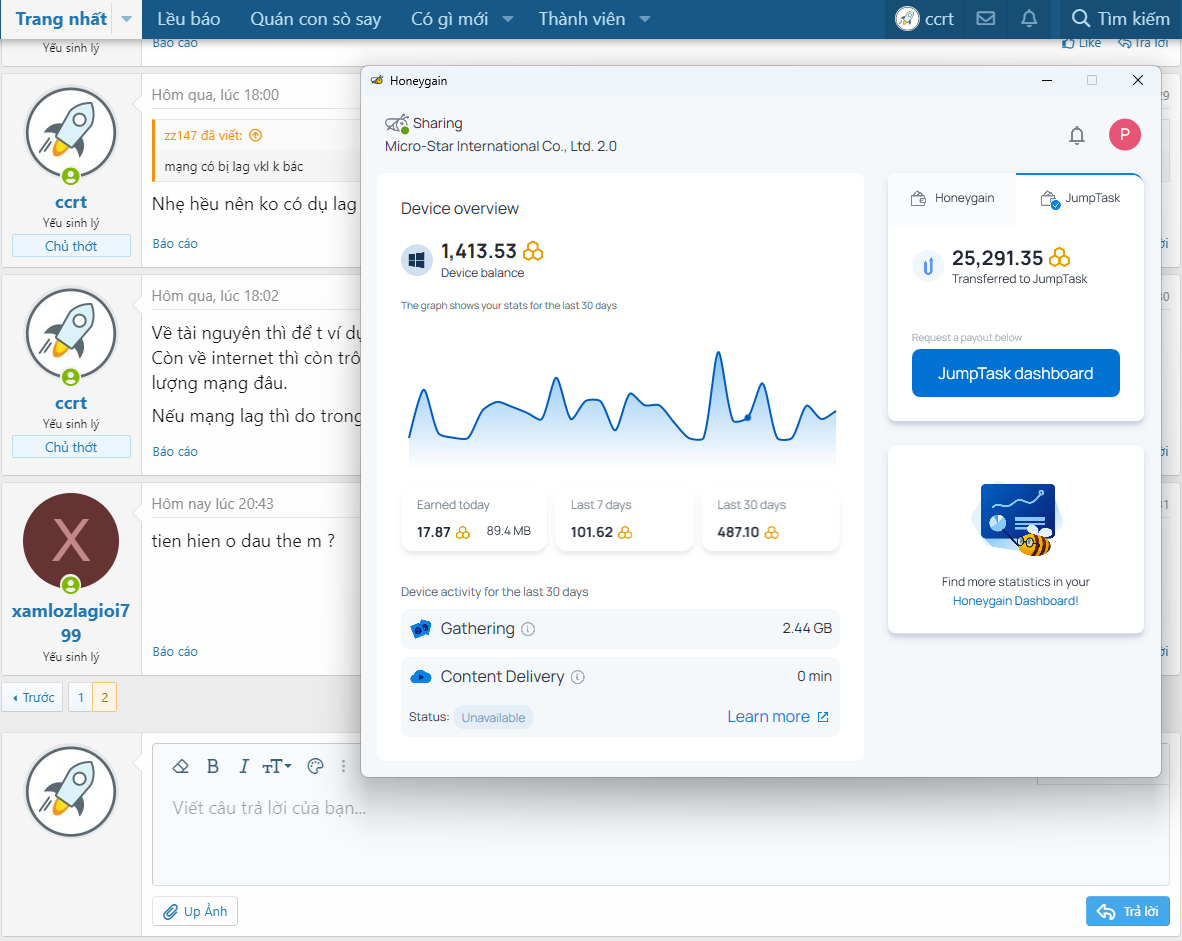Click the Content Delivery cloud icon
Image resolution: width=1182 pixels, height=941 pixels.
coord(420,676)
